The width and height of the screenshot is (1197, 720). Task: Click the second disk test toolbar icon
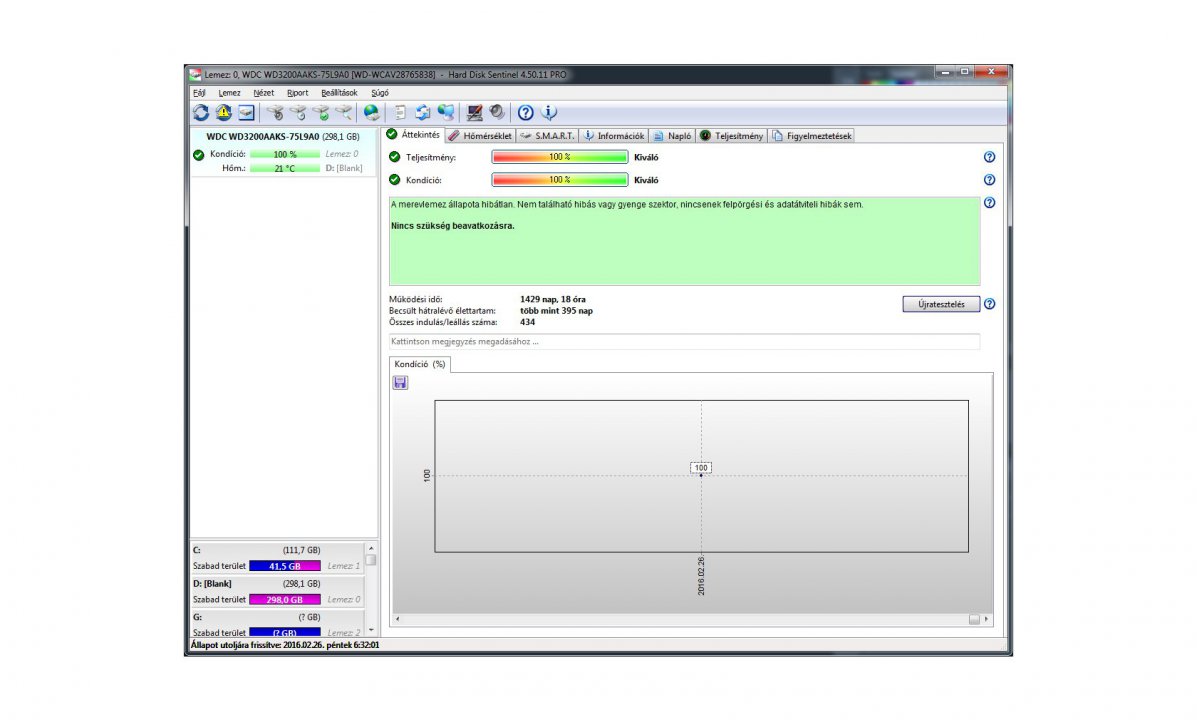pyautogui.click(x=298, y=113)
